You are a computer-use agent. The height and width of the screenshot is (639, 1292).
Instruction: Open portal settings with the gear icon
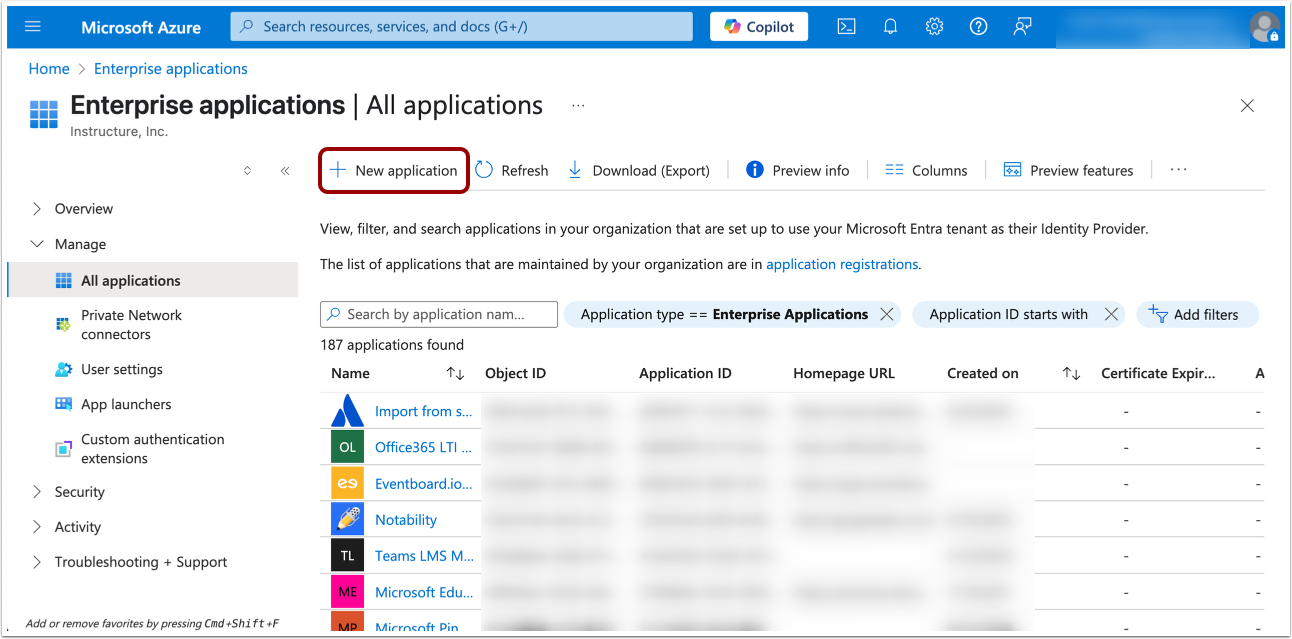(x=934, y=26)
